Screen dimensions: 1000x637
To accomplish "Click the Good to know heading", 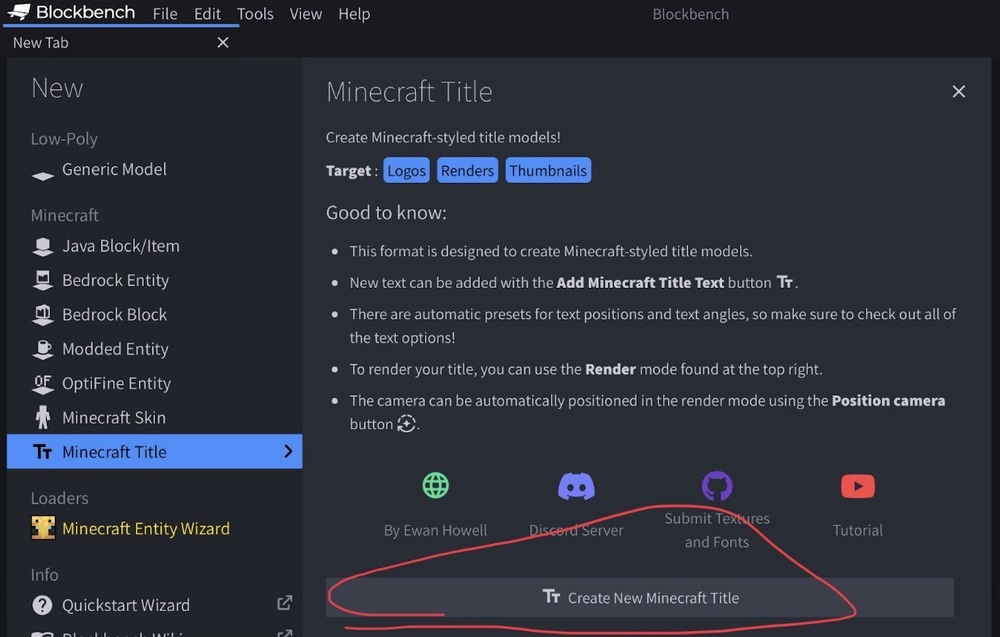I will pyautogui.click(x=386, y=213).
